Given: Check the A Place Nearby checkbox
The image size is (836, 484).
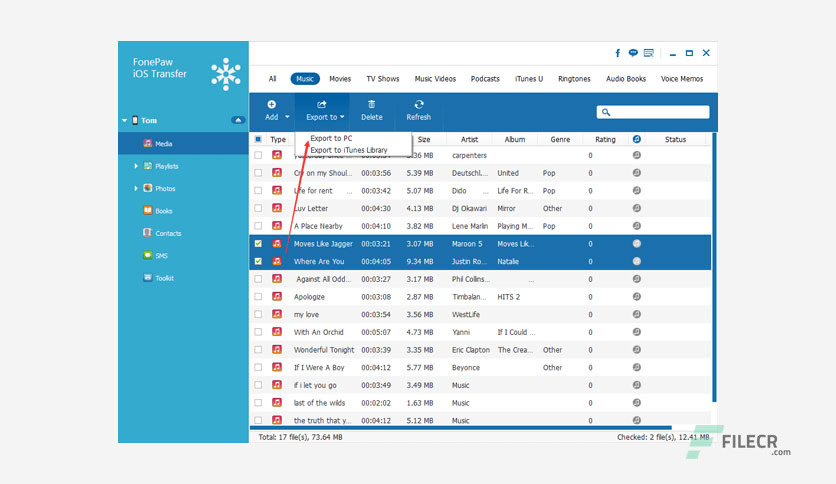Looking at the screenshot, I should click(258, 225).
